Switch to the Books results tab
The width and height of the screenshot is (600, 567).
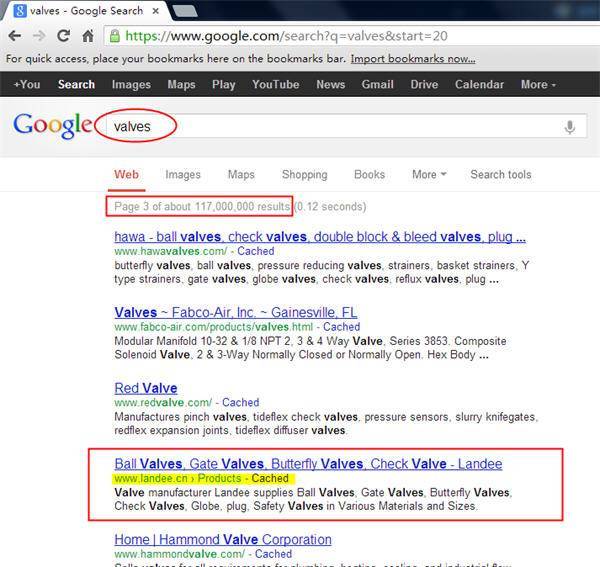click(x=369, y=175)
